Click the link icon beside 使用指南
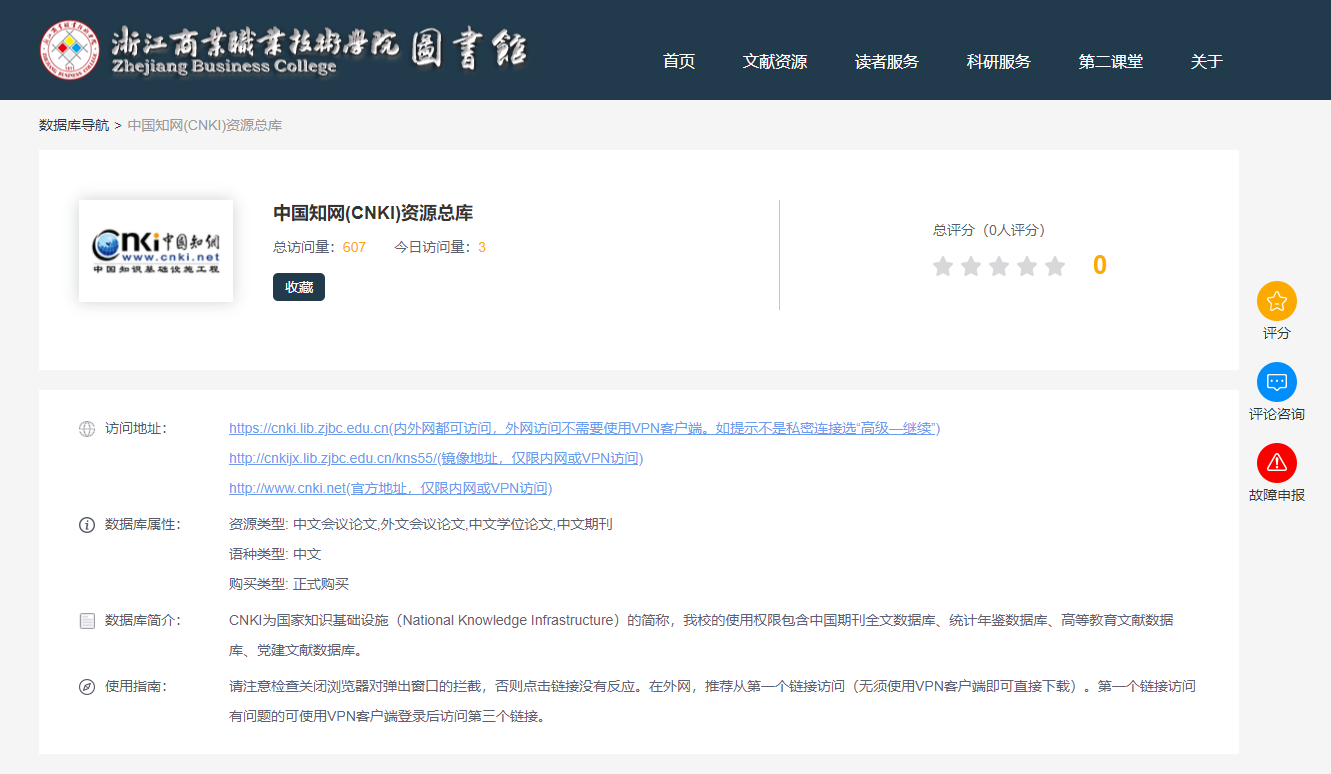The width and height of the screenshot is (1331, 774). pyautogui.click(x=87, y=686)
